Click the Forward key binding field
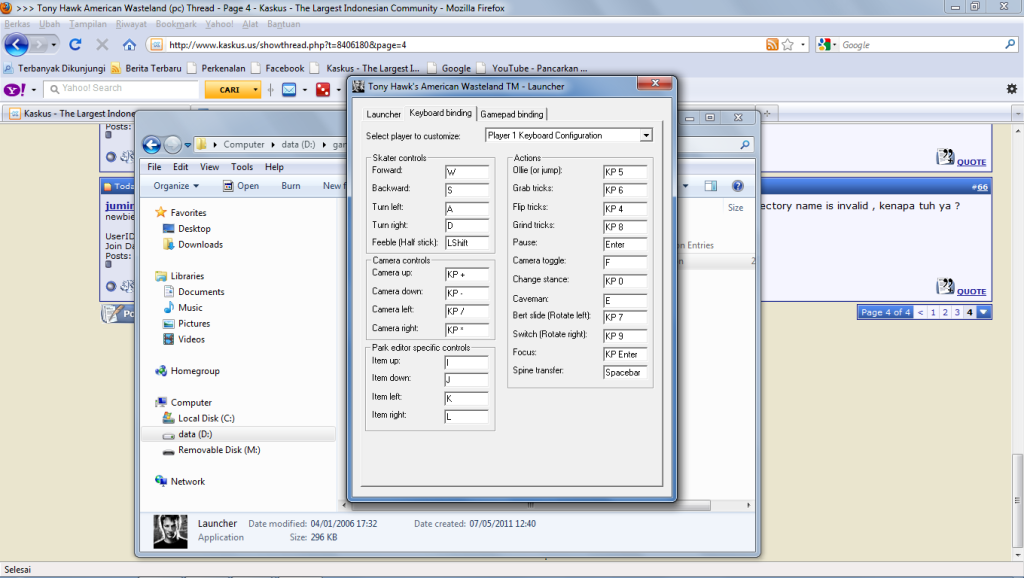Screen dimensions: 1024x578 [x=467, y=172]
